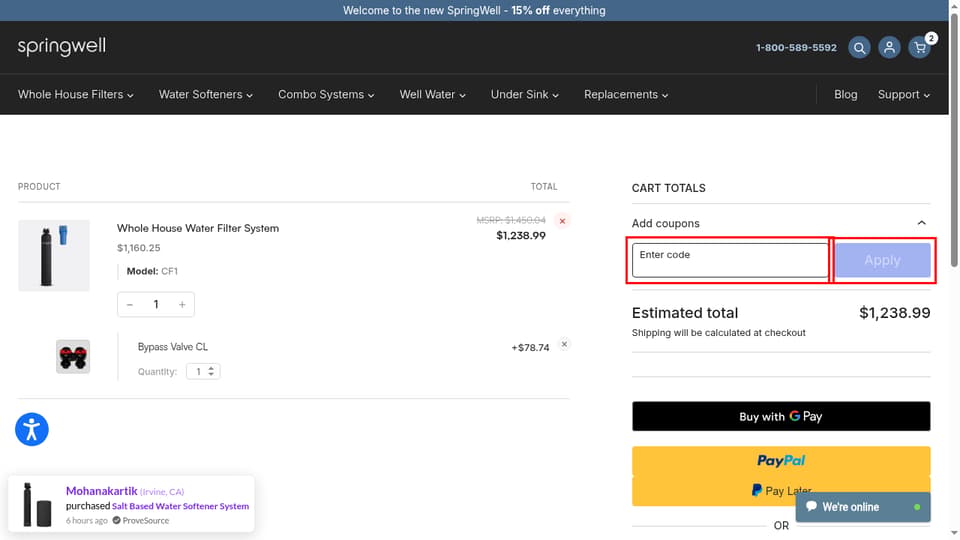This screenshot has width=960, height=540.
Task: Click the water softener notification thumbnail
Action: pos(37,504)
